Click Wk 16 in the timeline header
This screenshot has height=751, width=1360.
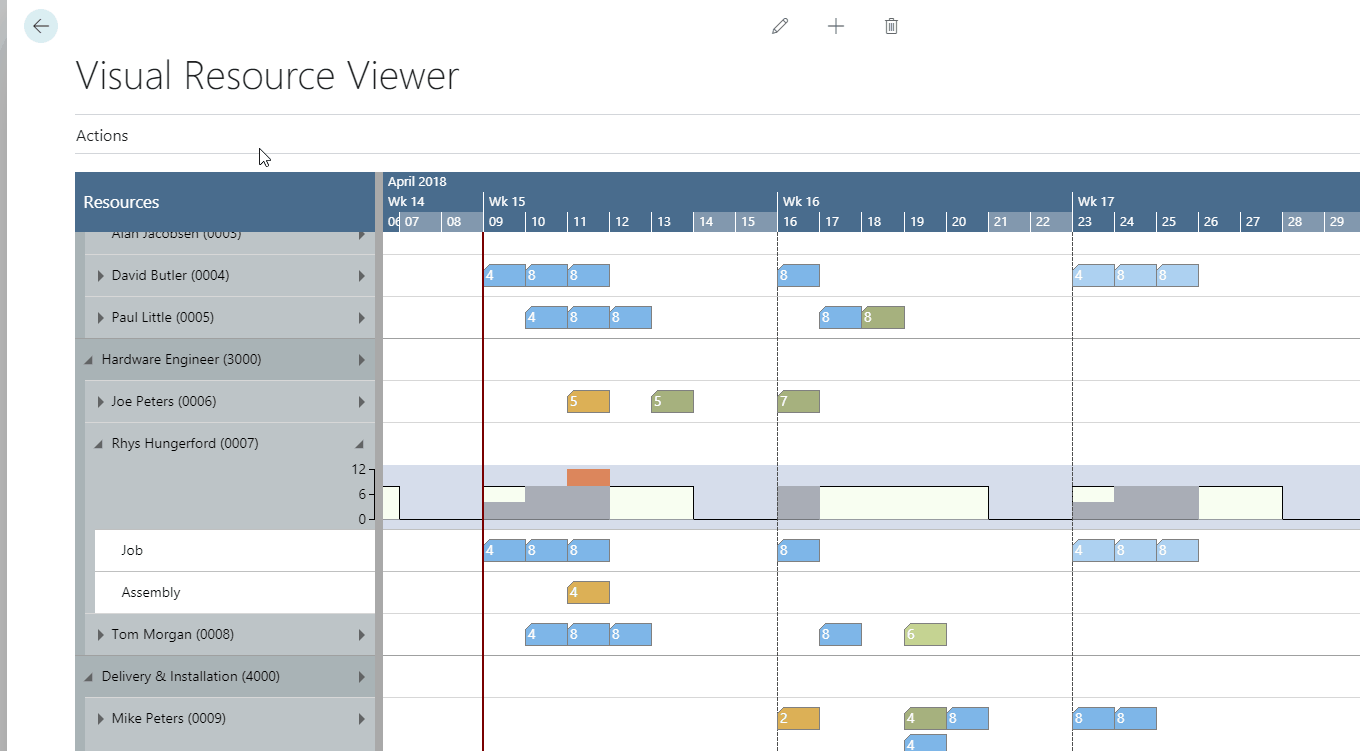coord(801,202)
